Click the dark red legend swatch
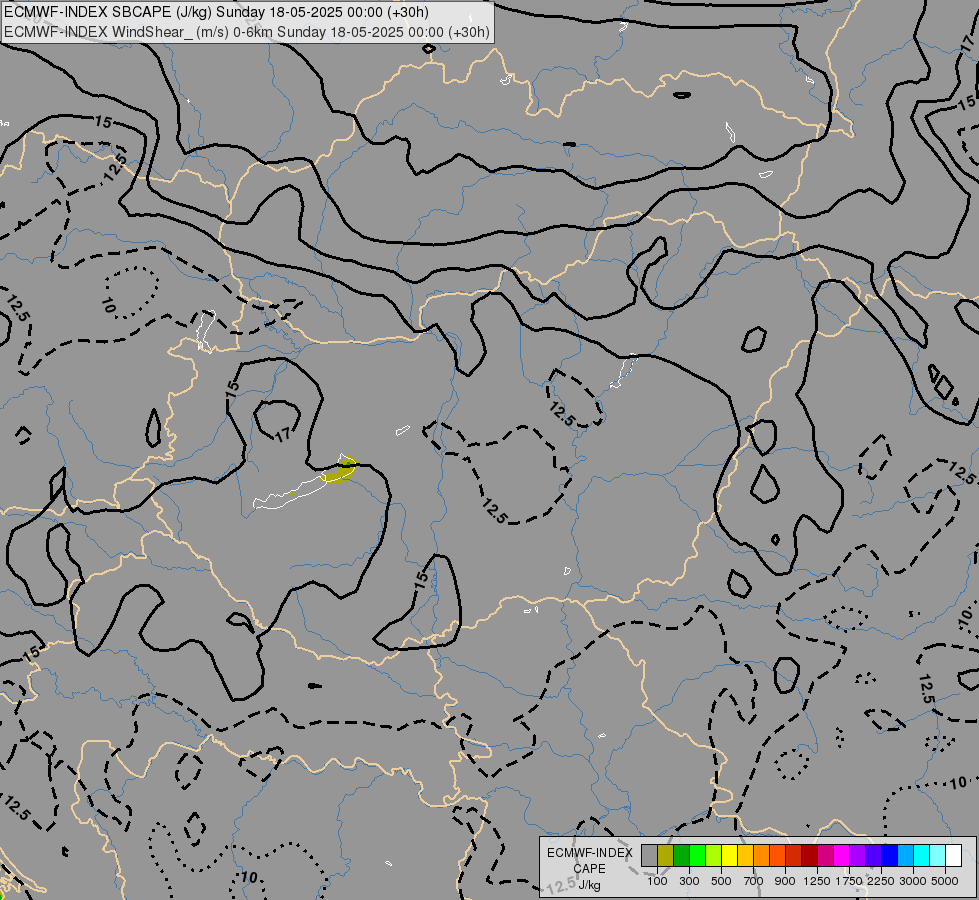Image resolution: width=979 pixels, height=900 pixels. pyautogui.click(x=809, y=856)
